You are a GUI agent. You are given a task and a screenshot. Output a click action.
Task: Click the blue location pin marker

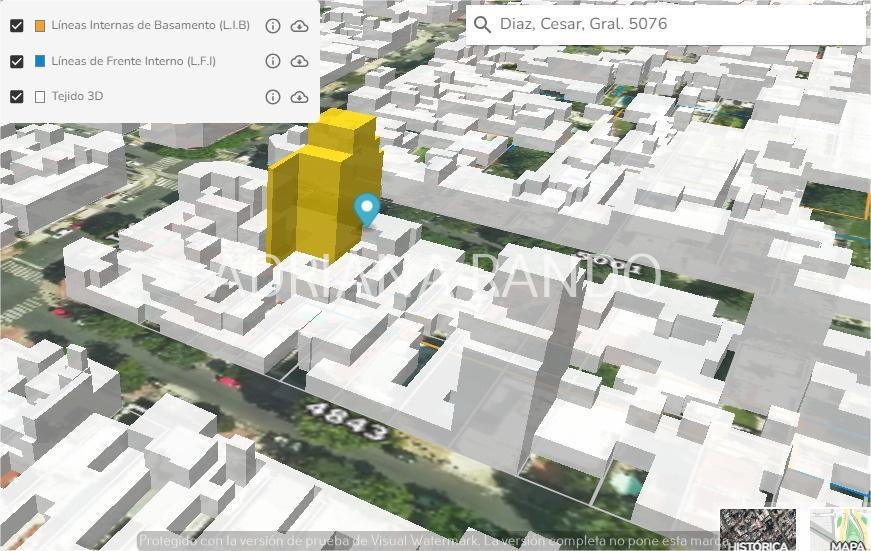point(367,210)
